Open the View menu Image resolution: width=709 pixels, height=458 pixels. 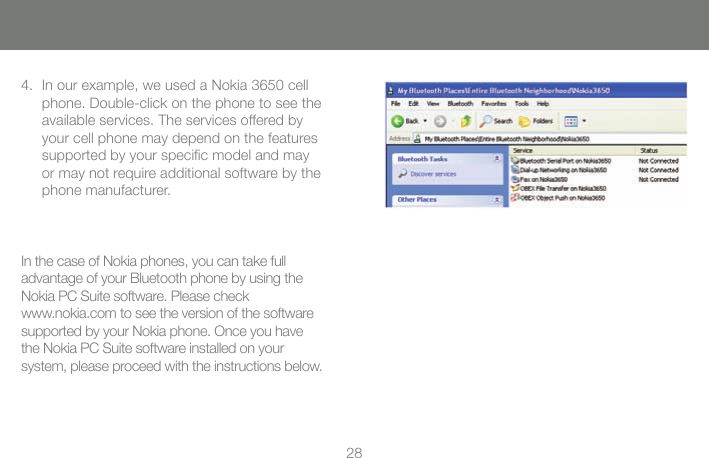(x=433, y=104)
